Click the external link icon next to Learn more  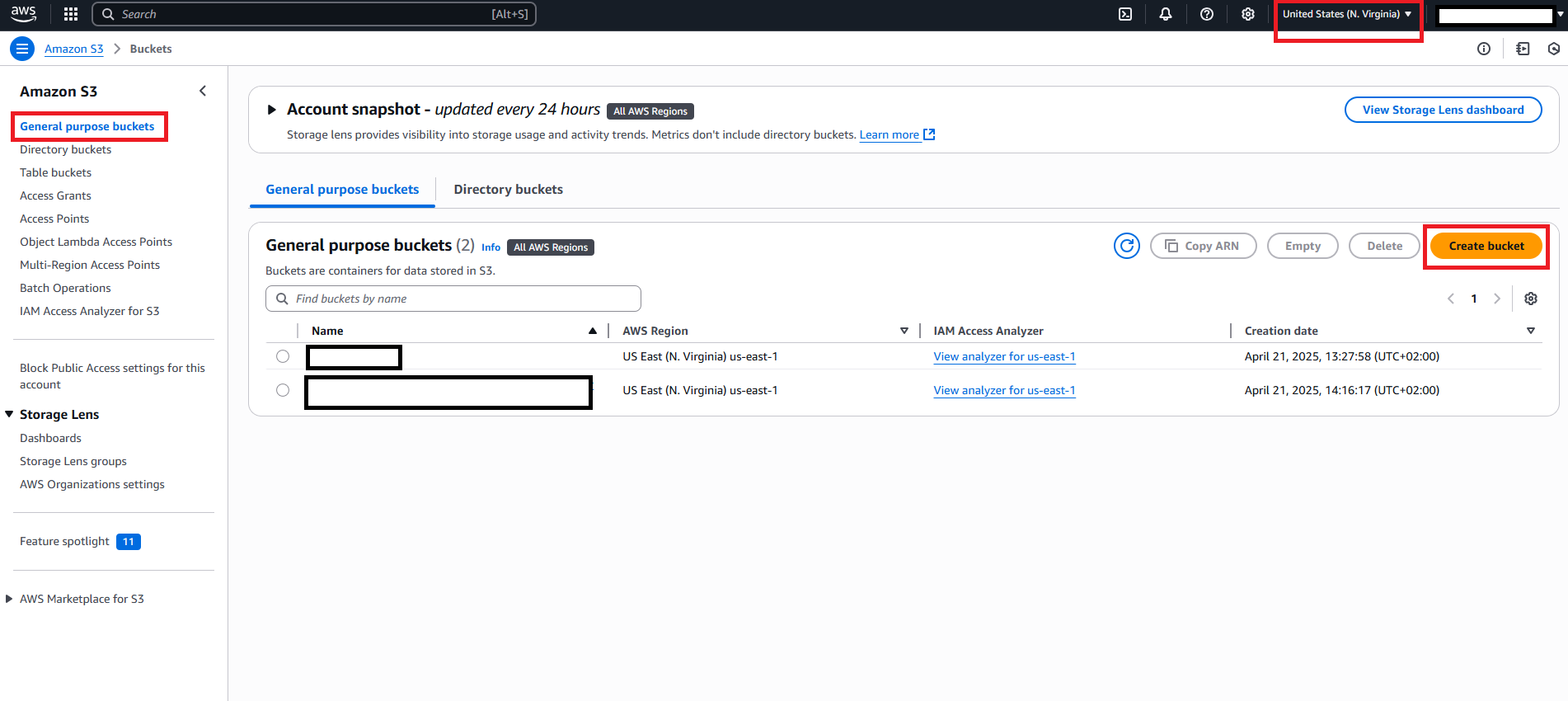(929, 134)
